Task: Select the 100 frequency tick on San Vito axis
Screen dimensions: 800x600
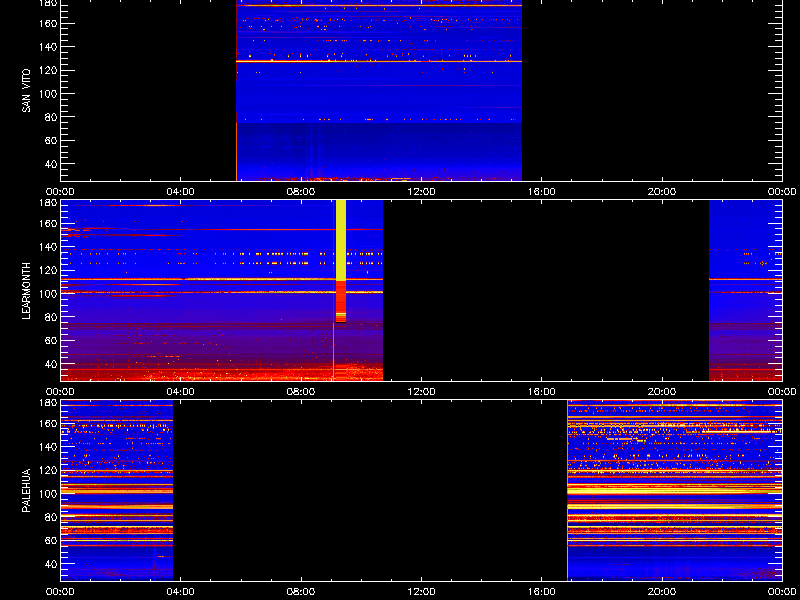Action: 48,94
